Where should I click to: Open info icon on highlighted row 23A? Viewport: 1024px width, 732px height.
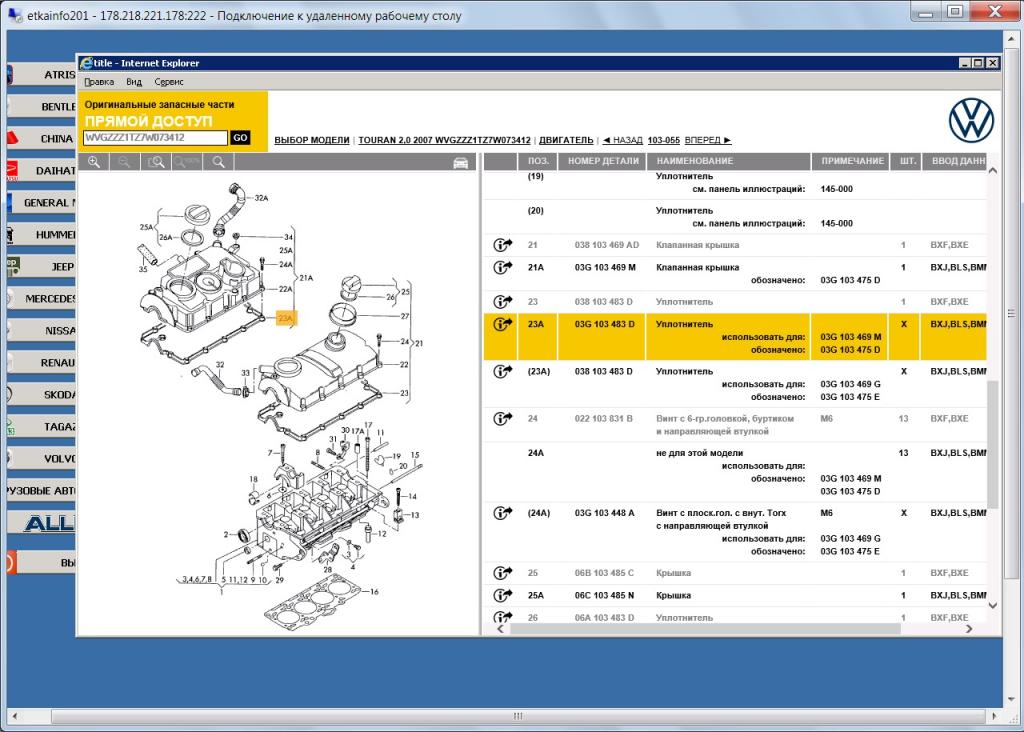tap(502, 324)
